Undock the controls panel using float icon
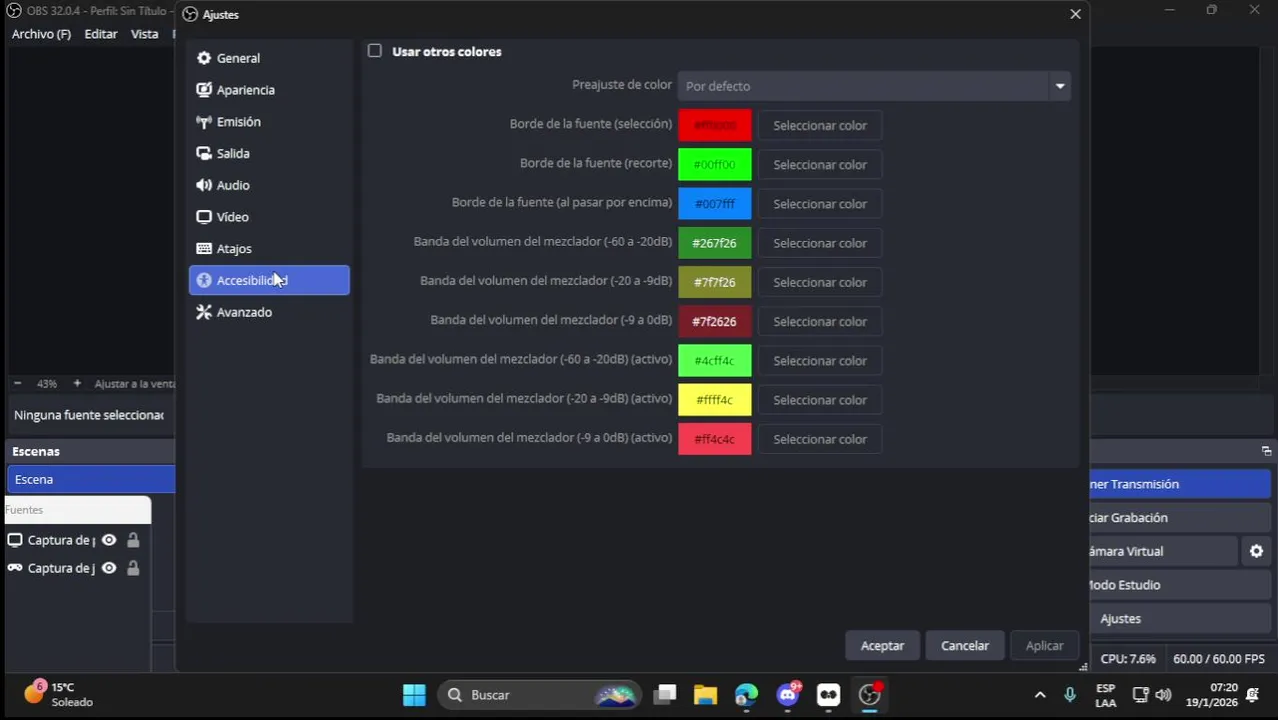This screenshot has width=1278, height=720. click(x=1266, y=451)
